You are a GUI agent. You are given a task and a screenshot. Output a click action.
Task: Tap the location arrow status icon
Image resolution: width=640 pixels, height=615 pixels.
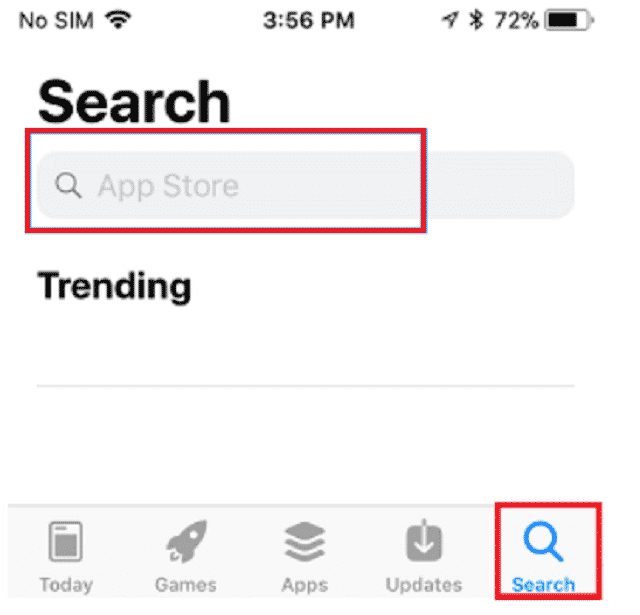coord(450,20)
